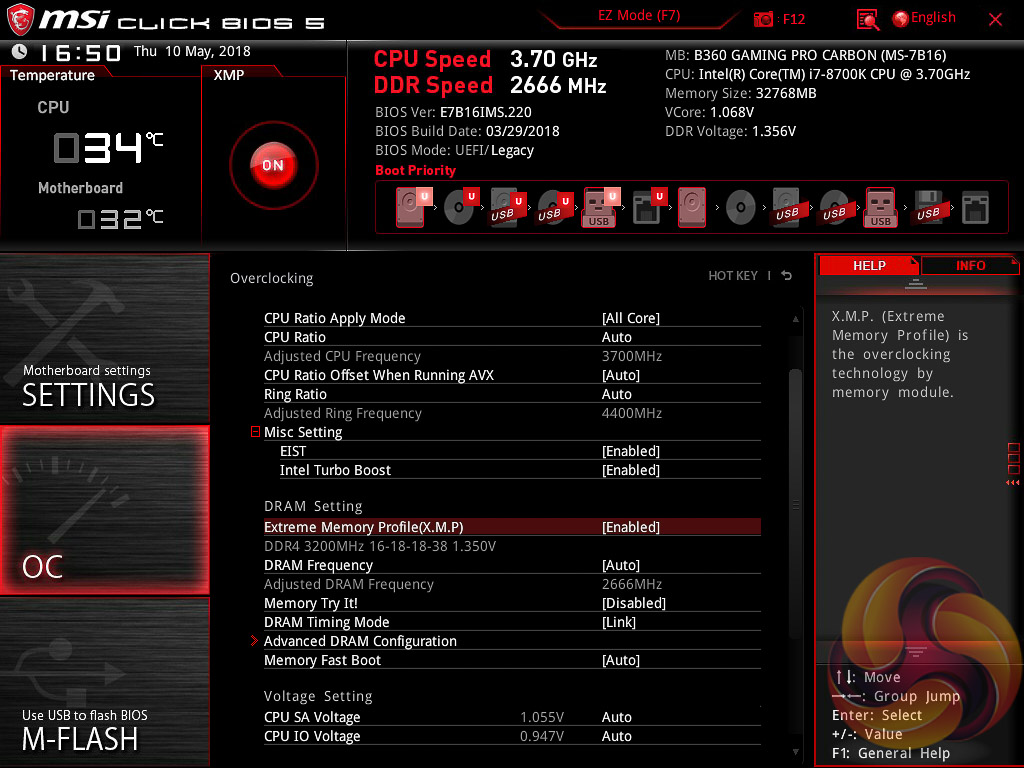
Task: Click 'DDR4 3200MHz 16-18-18-38 1.350V' text
Action: pyautogui.click(x=379, y=546)
